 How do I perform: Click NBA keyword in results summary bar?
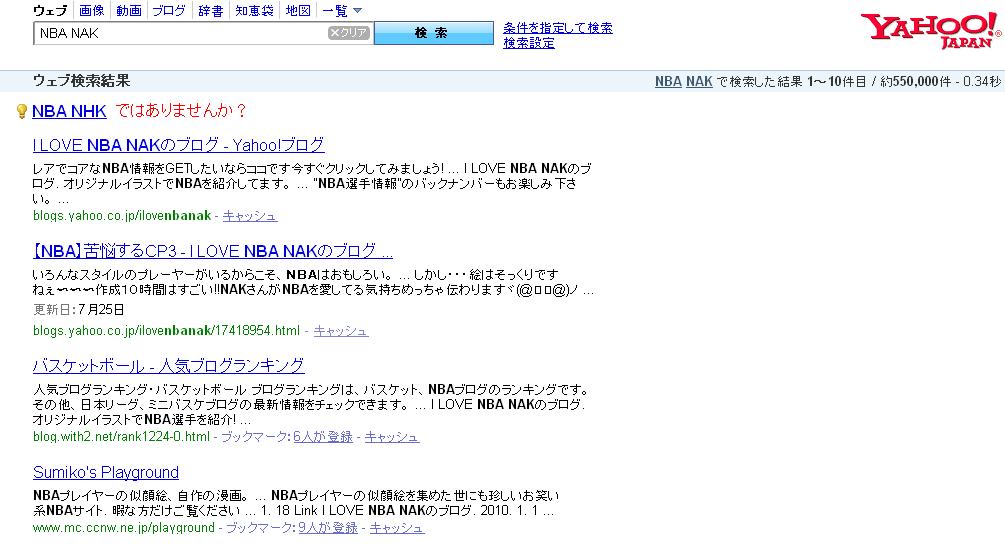pos(668,81)
